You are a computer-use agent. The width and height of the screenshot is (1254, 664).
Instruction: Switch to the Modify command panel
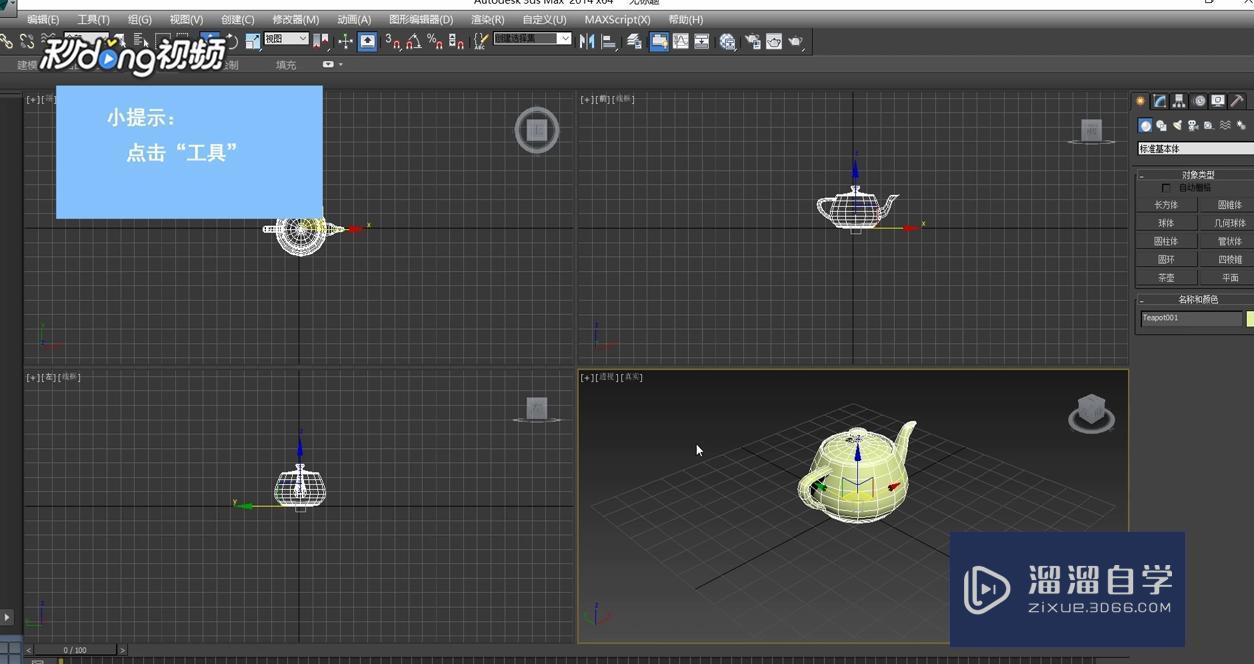pos(1158,100)
